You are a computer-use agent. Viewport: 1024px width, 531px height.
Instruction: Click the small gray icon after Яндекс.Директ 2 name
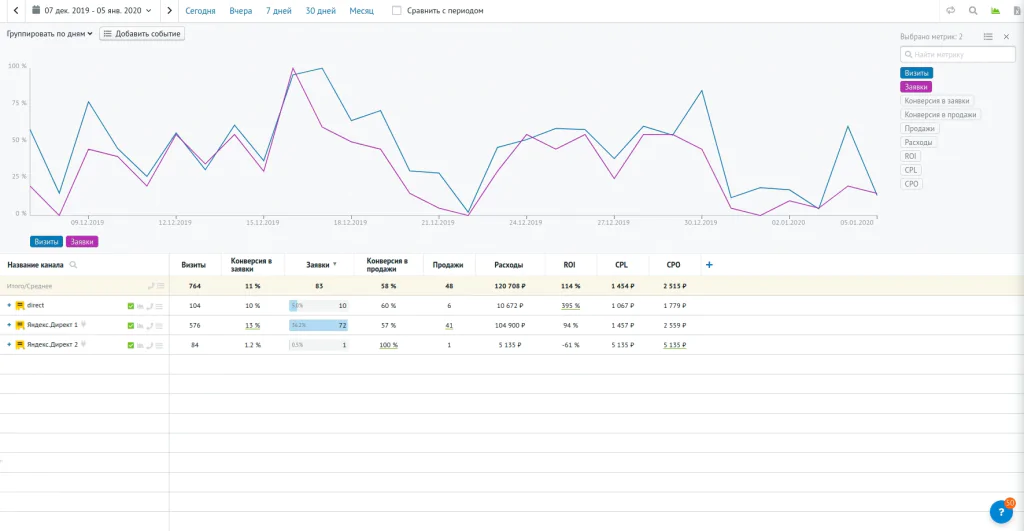pyautogui.click(x=84, y=344)
